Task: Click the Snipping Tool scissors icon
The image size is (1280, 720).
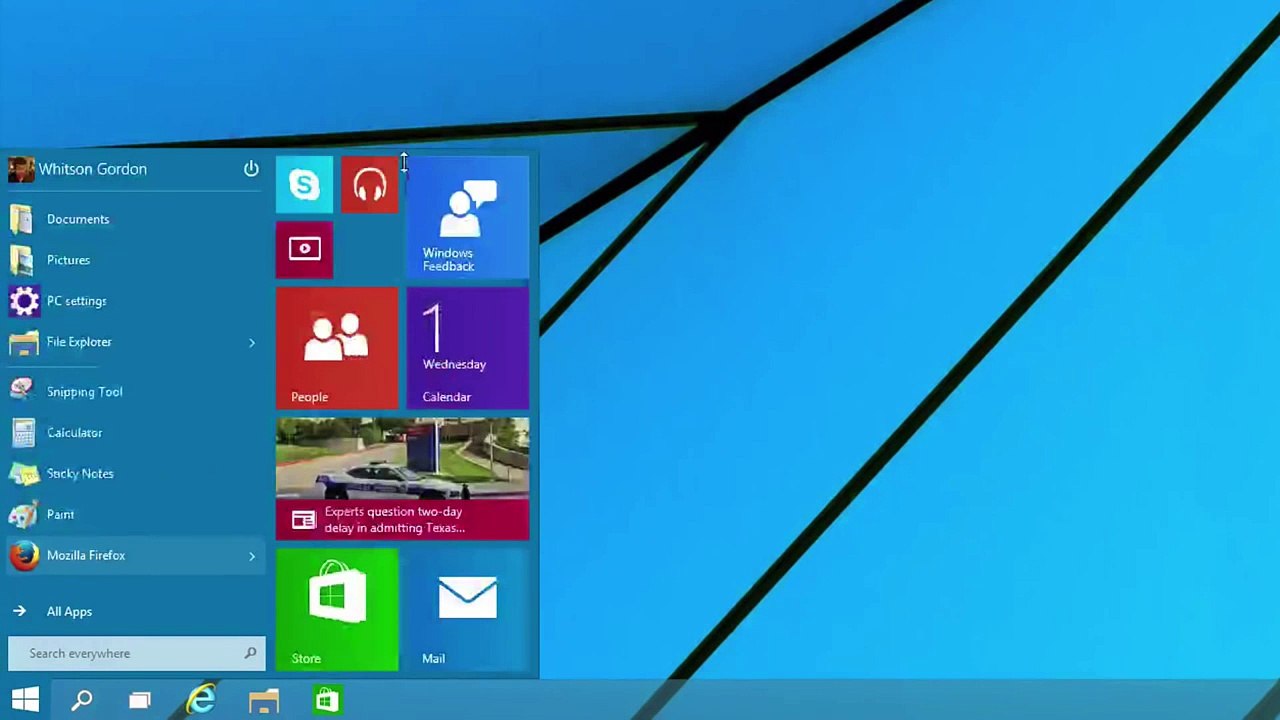Action: click(x=22, y=392)
